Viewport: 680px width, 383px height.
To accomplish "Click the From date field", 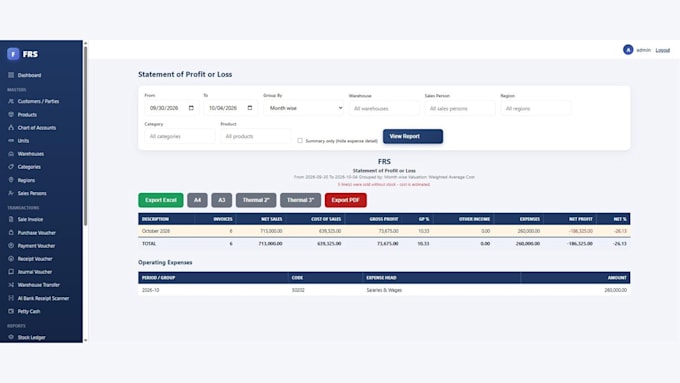I will coord(172,108).
